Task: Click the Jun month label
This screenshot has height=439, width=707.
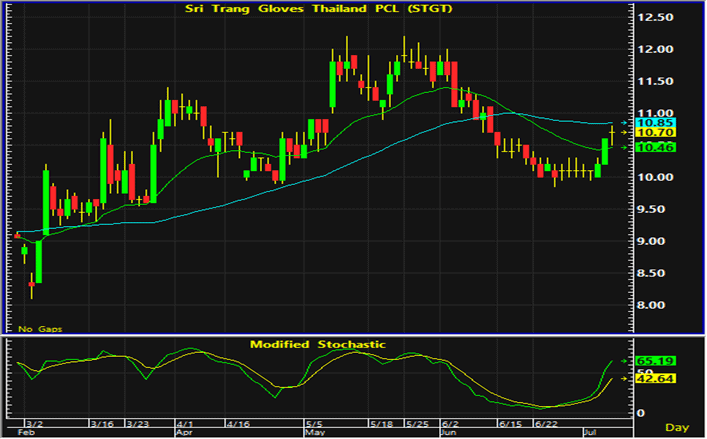Action: click(449, 433)
